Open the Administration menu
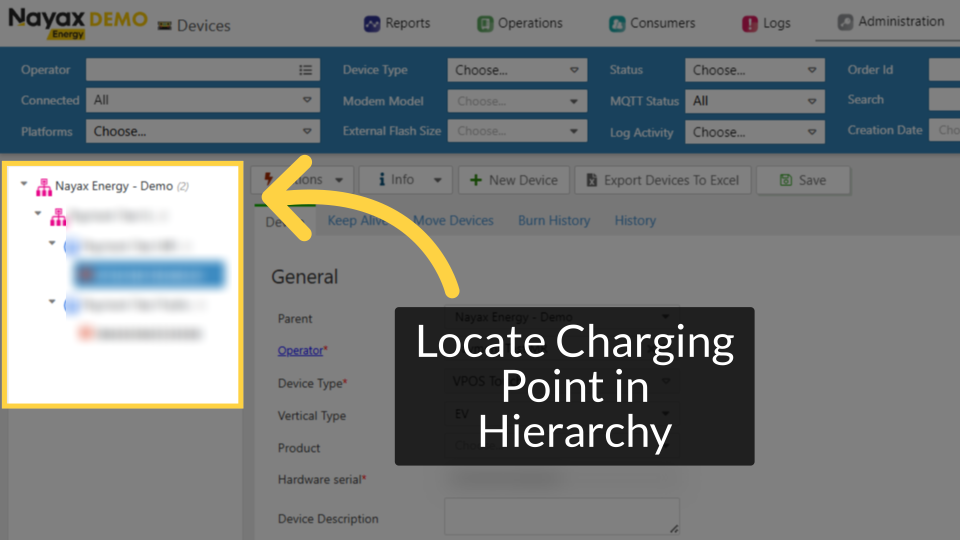The width and height of the screenshot is (960, 540). tap(891, 21)
